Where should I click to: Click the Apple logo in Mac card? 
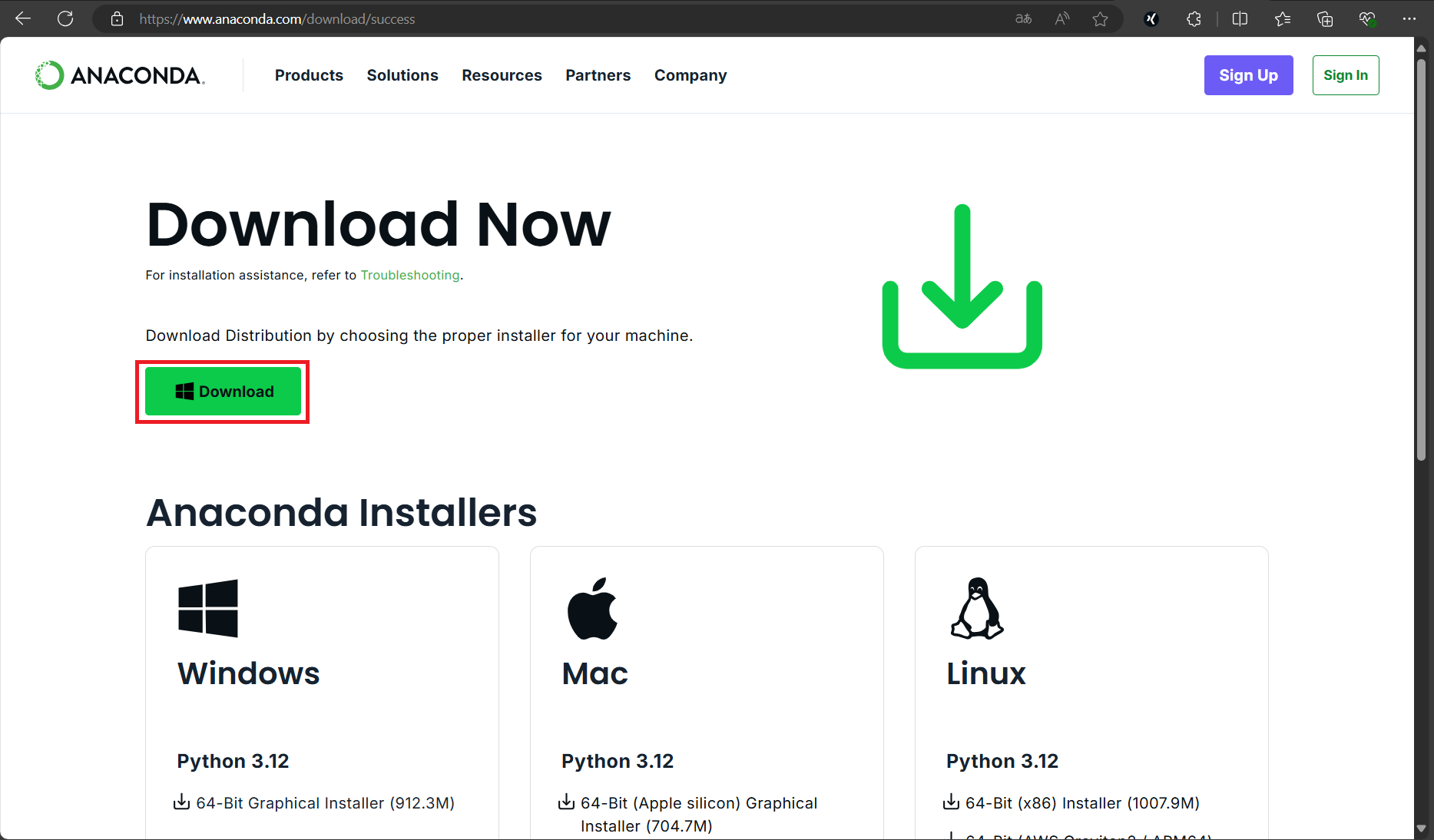tap(592, 608)
